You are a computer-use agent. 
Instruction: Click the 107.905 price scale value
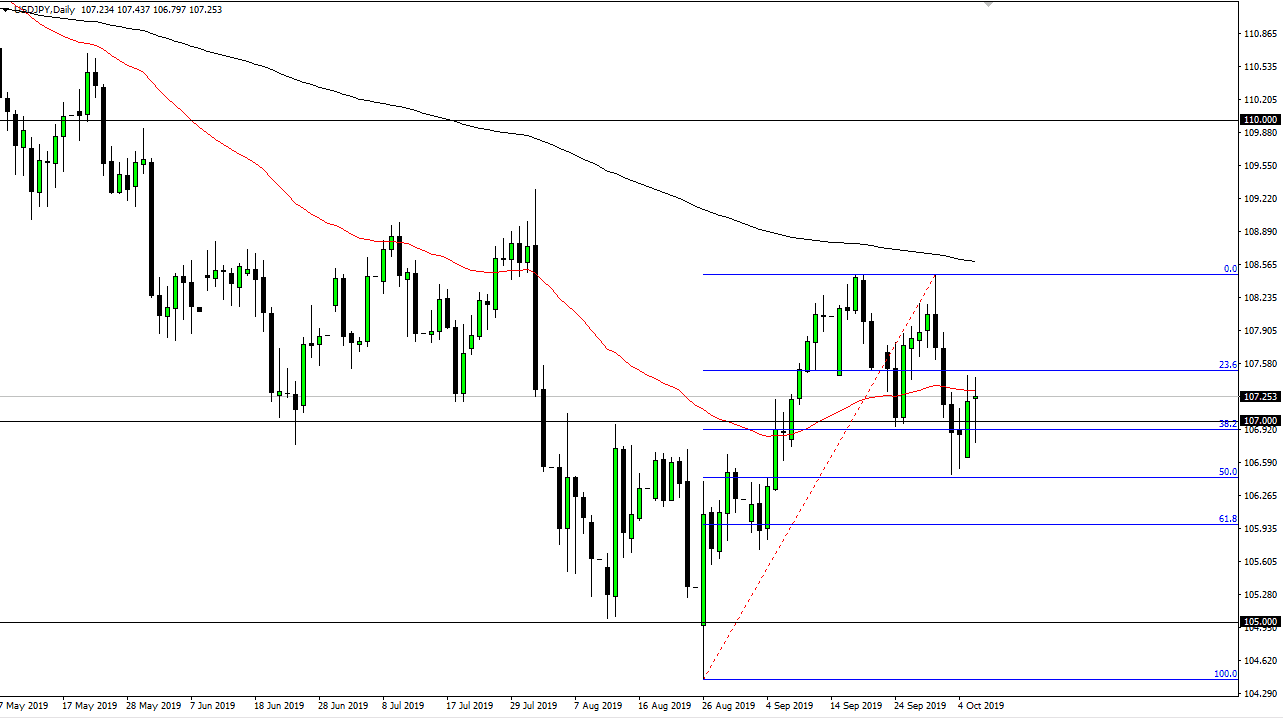pos(1262,331)
